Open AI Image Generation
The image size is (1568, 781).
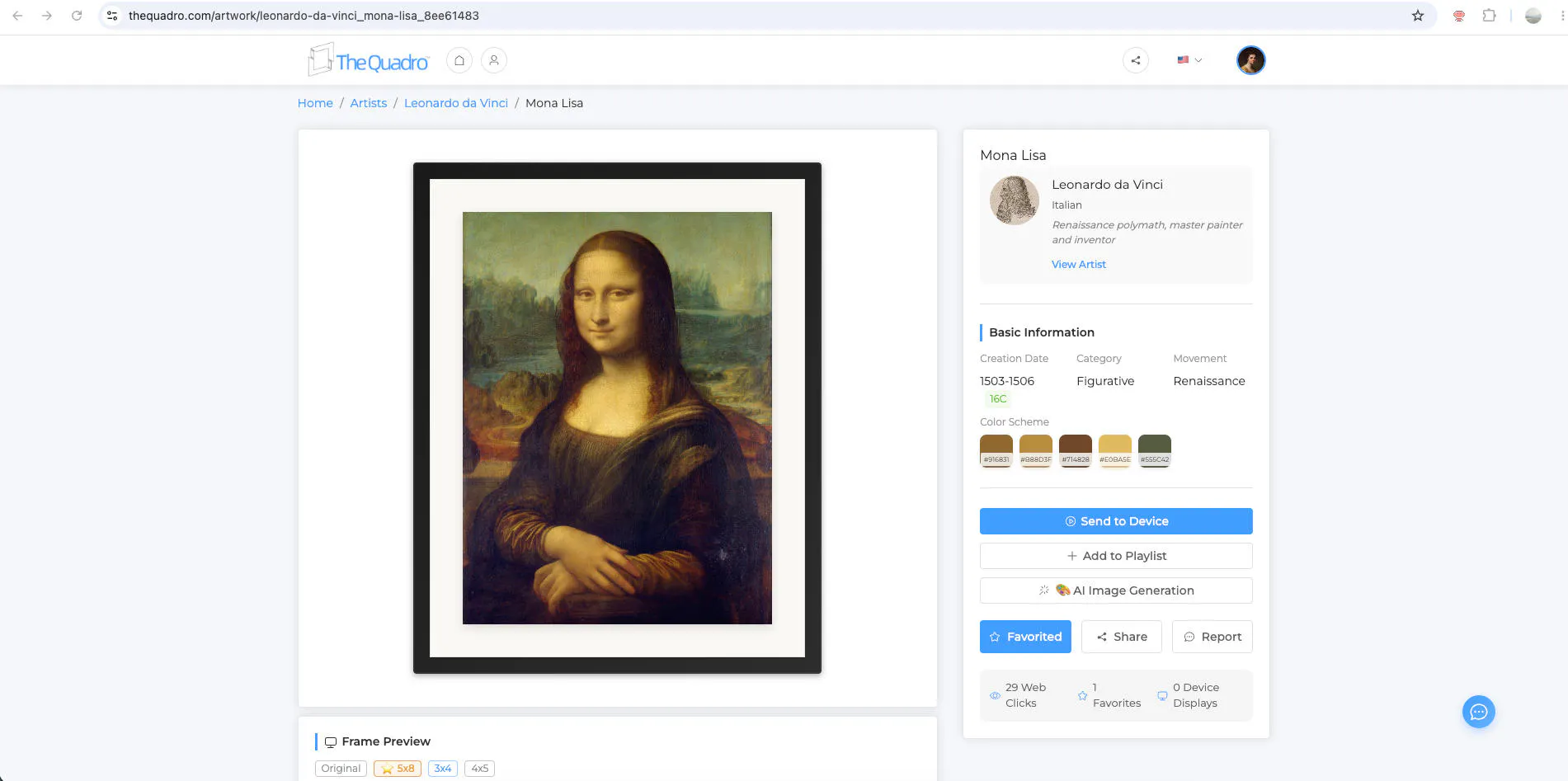click(x=1116, y=590)
